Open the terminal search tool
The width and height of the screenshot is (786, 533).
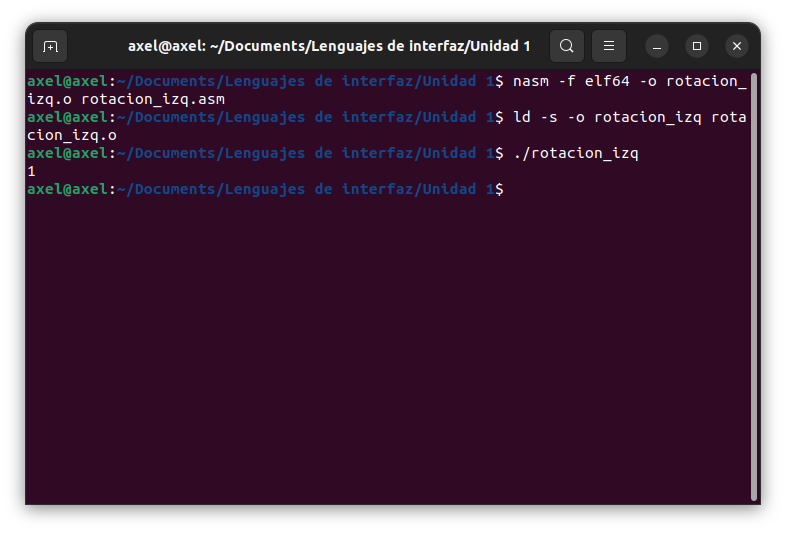[566, 46]
